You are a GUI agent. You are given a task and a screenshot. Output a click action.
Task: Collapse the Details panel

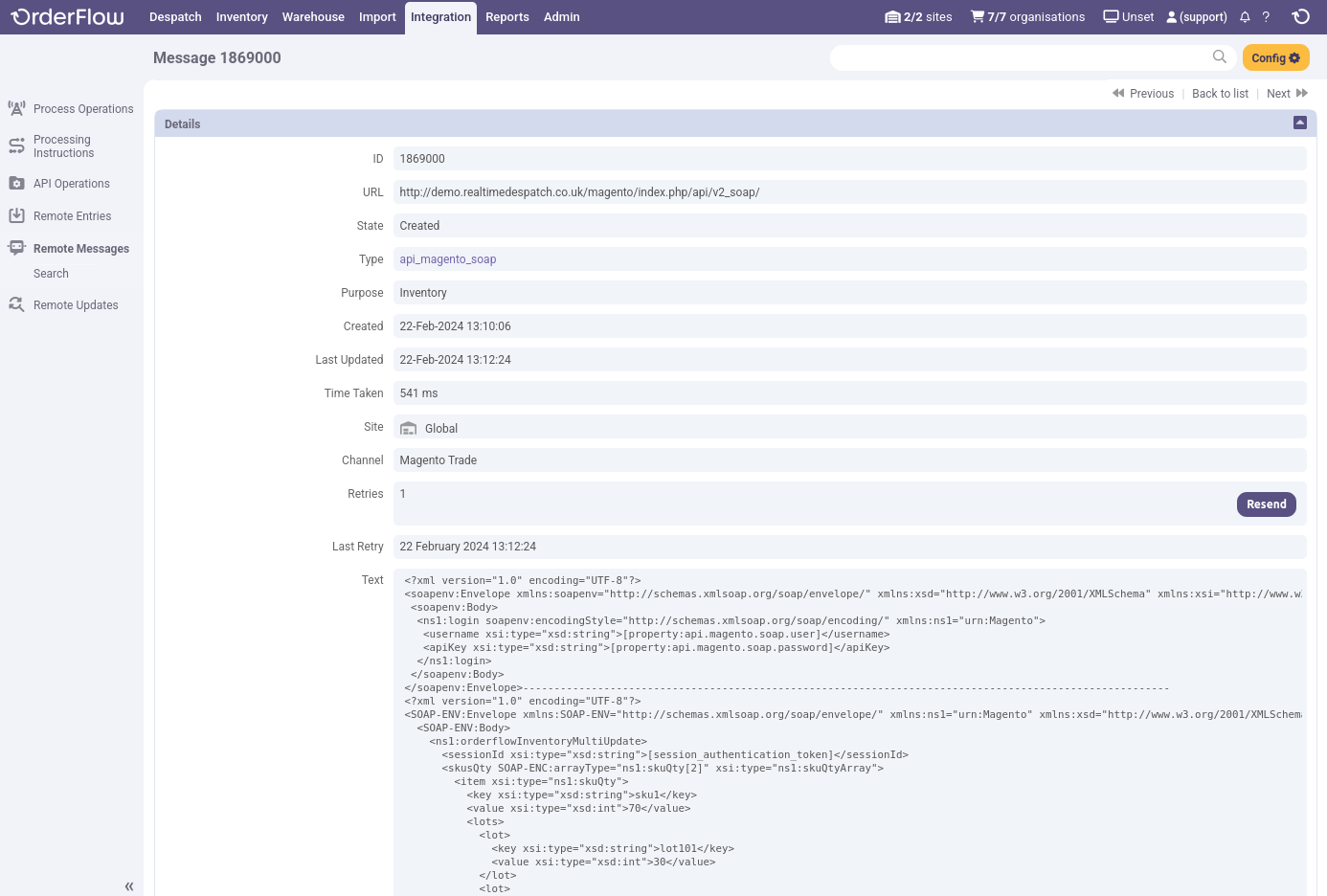coord(1299,123)
